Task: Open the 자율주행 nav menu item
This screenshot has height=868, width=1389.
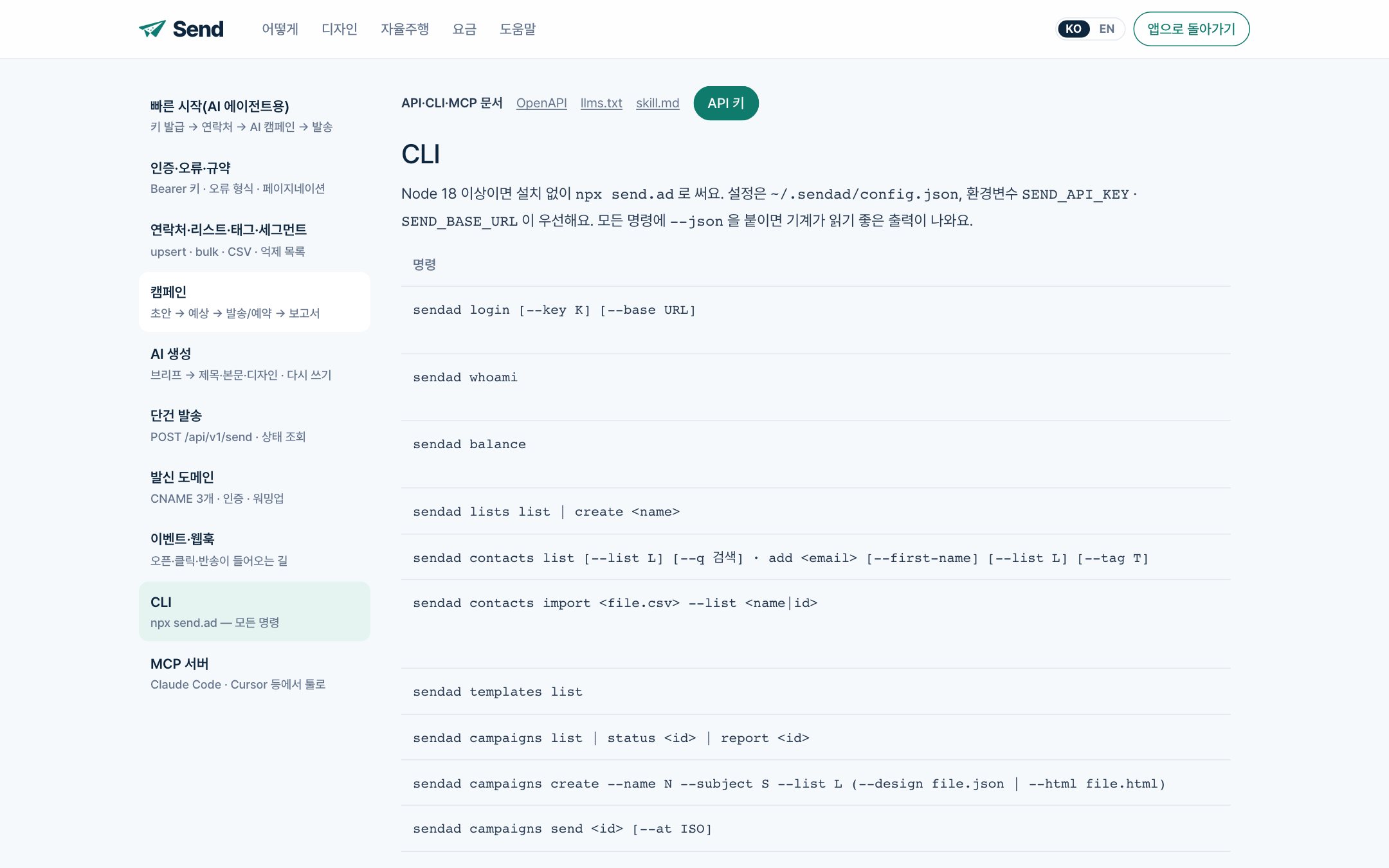Action: pyautogui.click(x=404, y=29)
